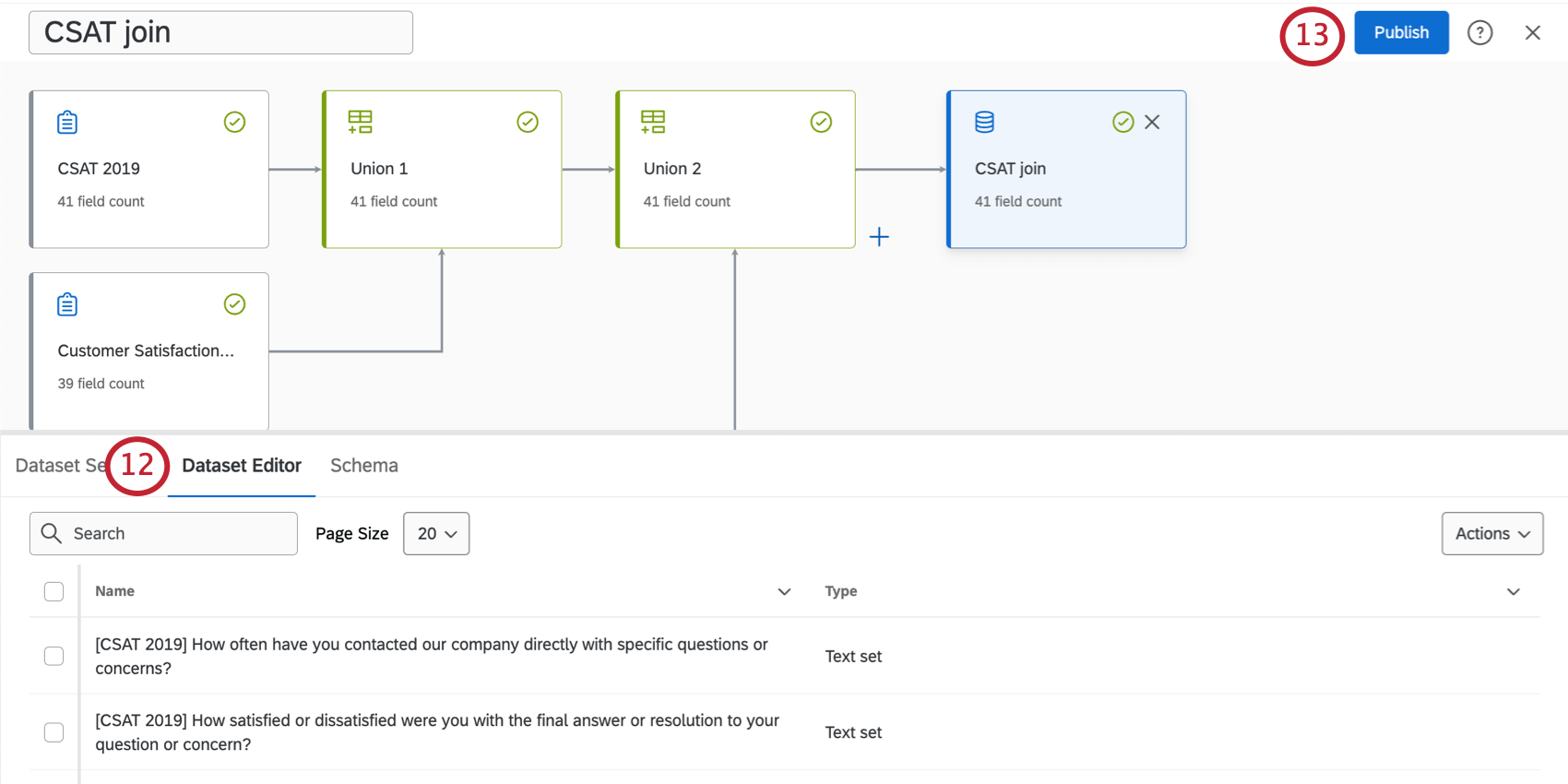Click the Union 1 green checkmark status
Image resolution: width=1568 pixels, height=784 pixels.
(528, 122)
